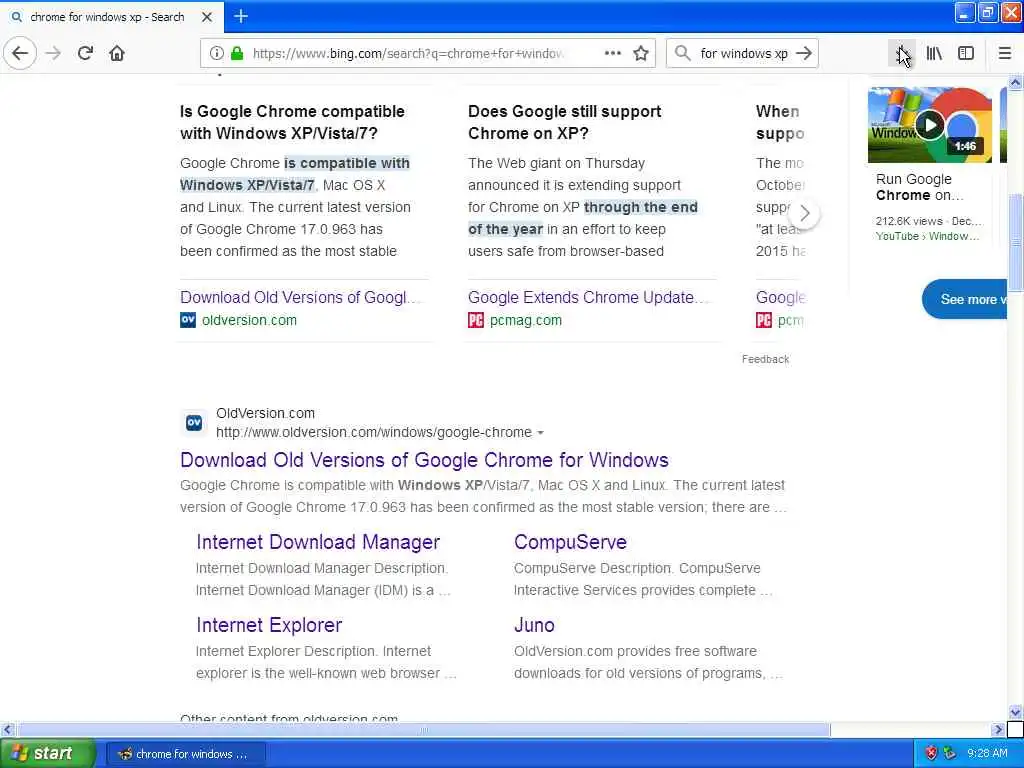
Task: Bookmark this page with the star
Action: 641,54
